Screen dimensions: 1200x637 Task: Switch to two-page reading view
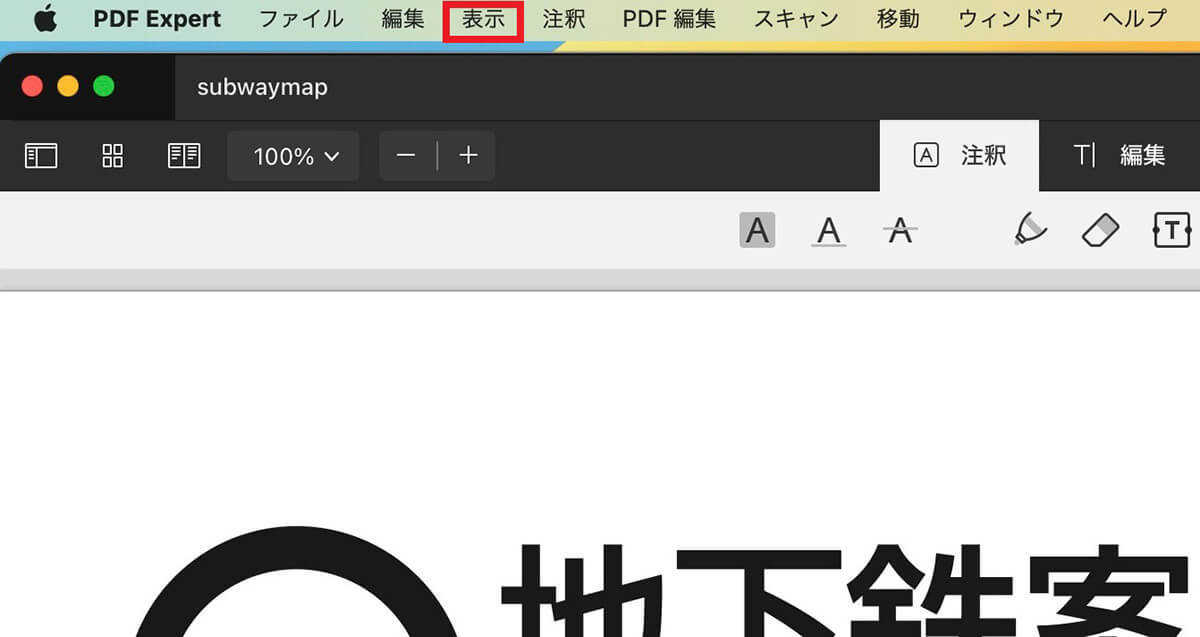184,156
